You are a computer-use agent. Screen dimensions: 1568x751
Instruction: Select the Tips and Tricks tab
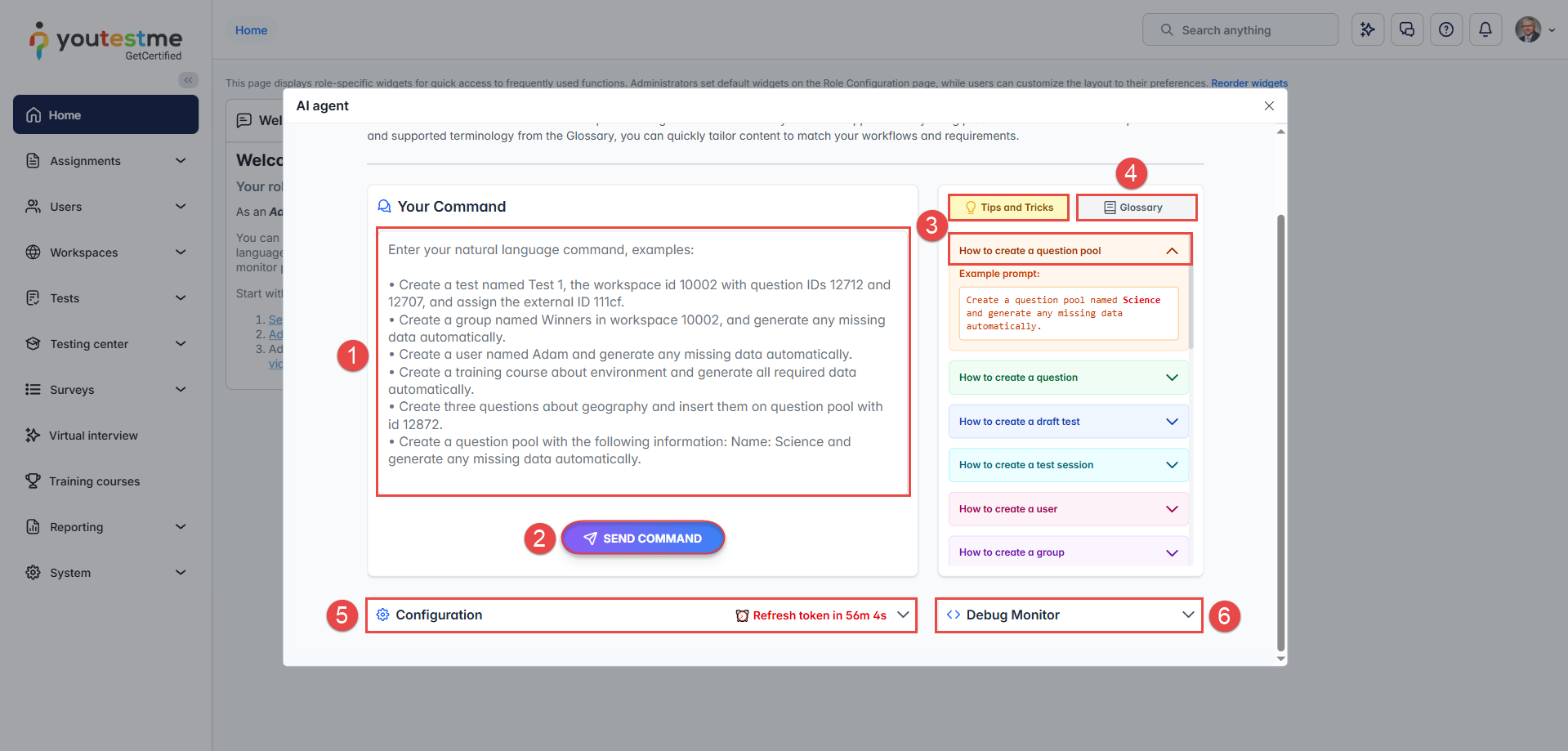(x=1008, y=208)
